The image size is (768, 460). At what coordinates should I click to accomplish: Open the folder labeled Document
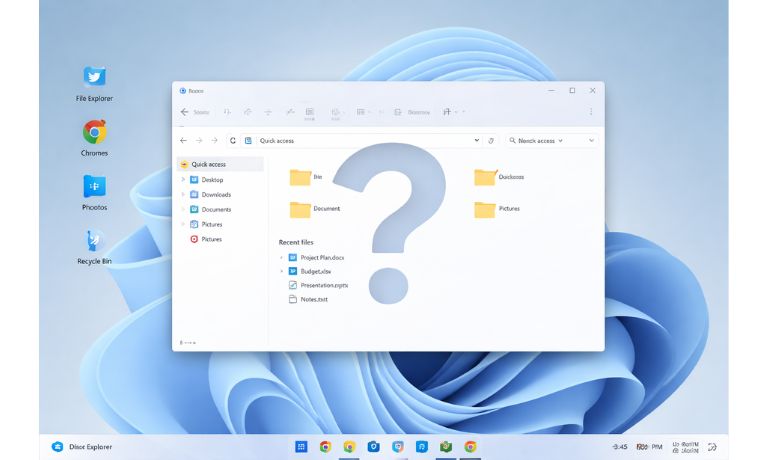coord(314,209)
